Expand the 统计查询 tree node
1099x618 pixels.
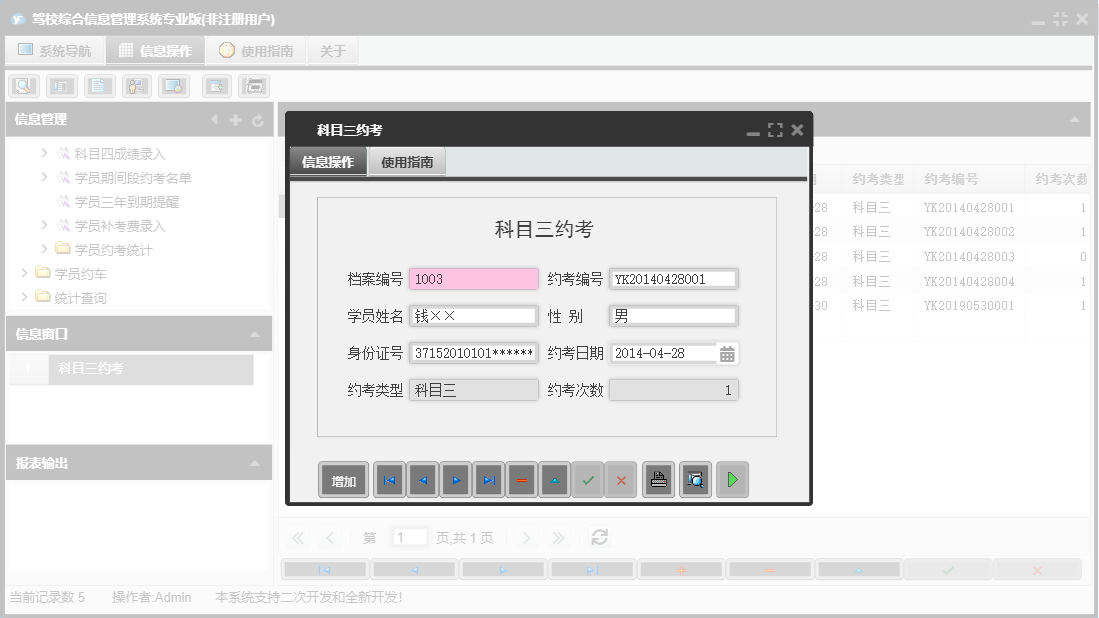23,295
